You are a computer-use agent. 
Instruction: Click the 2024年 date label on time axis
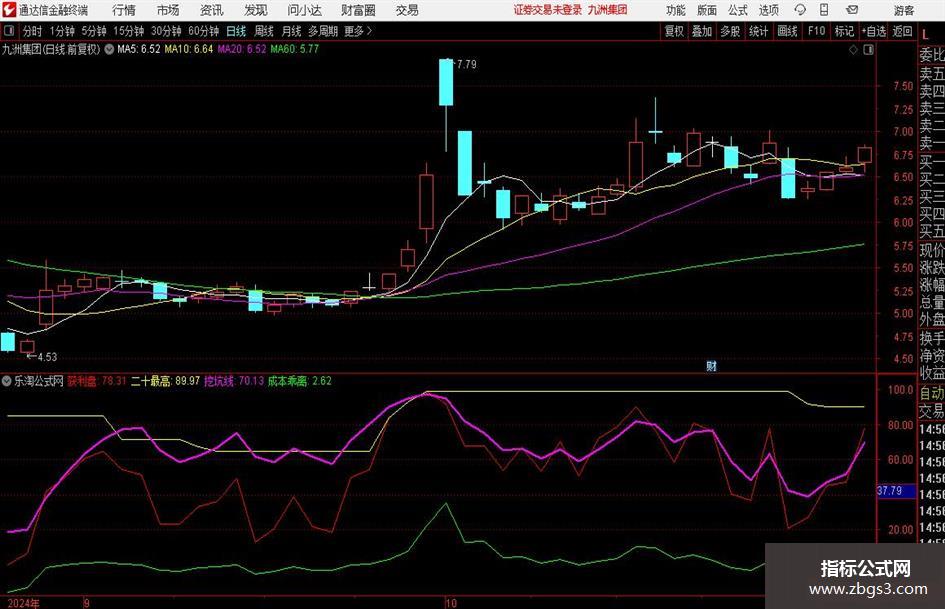pyautogui.click(x=24, y=603)
